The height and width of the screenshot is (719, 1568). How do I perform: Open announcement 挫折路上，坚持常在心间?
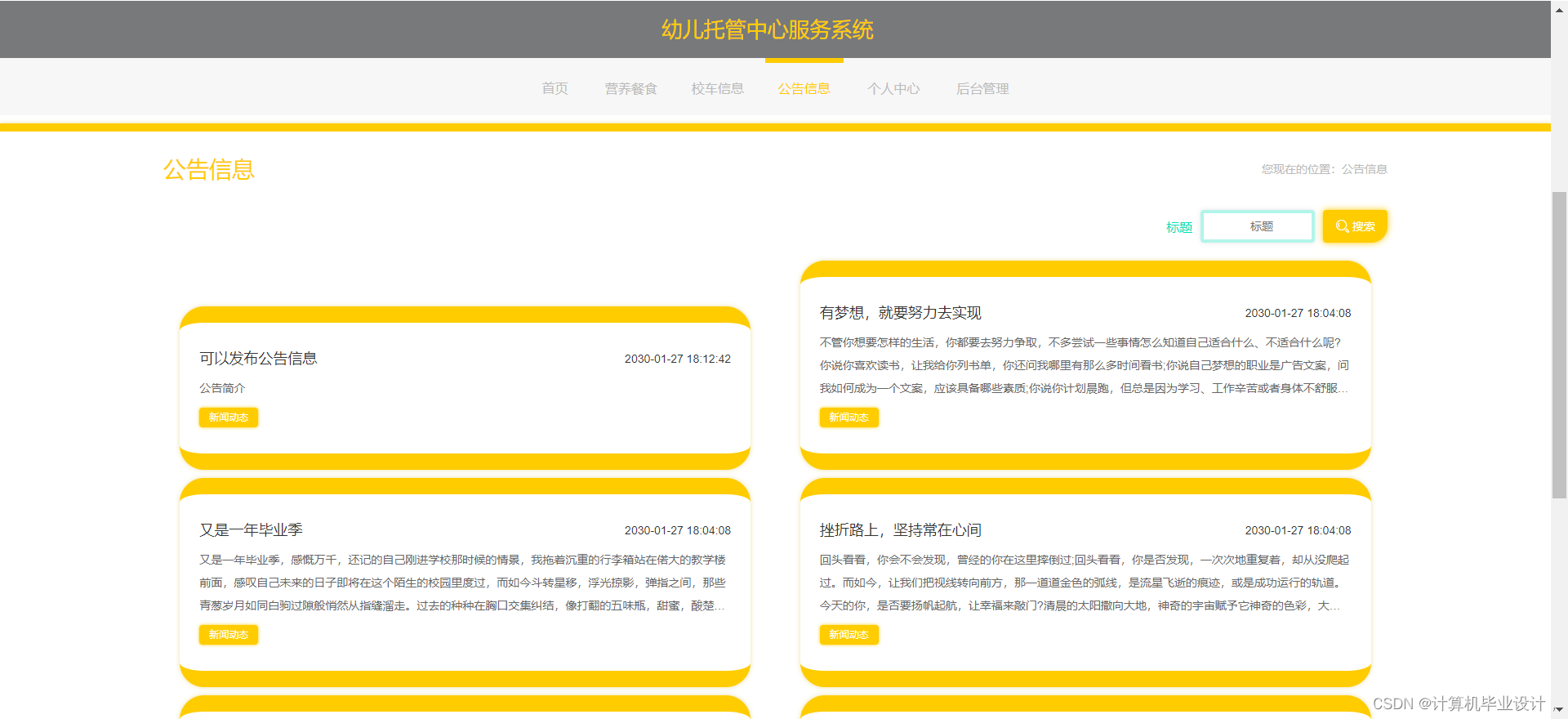(900, 529)
